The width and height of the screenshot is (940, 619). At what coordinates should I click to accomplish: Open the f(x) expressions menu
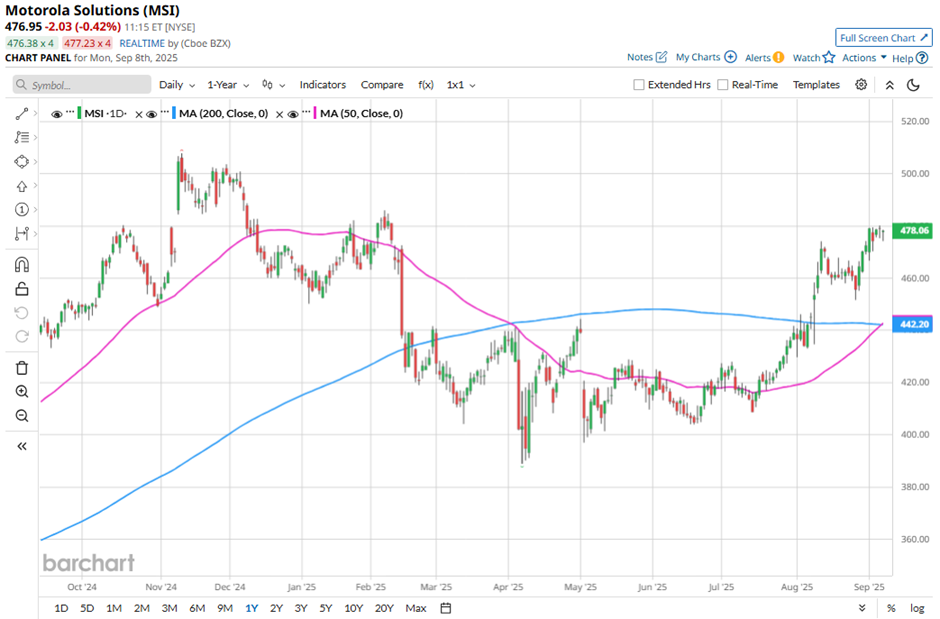tap(426, 85)
